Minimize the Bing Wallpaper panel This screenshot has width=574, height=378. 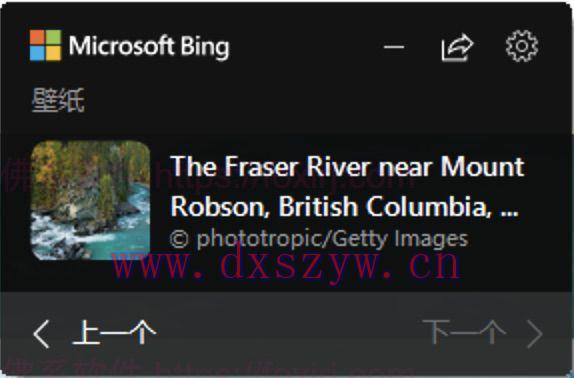394,47
